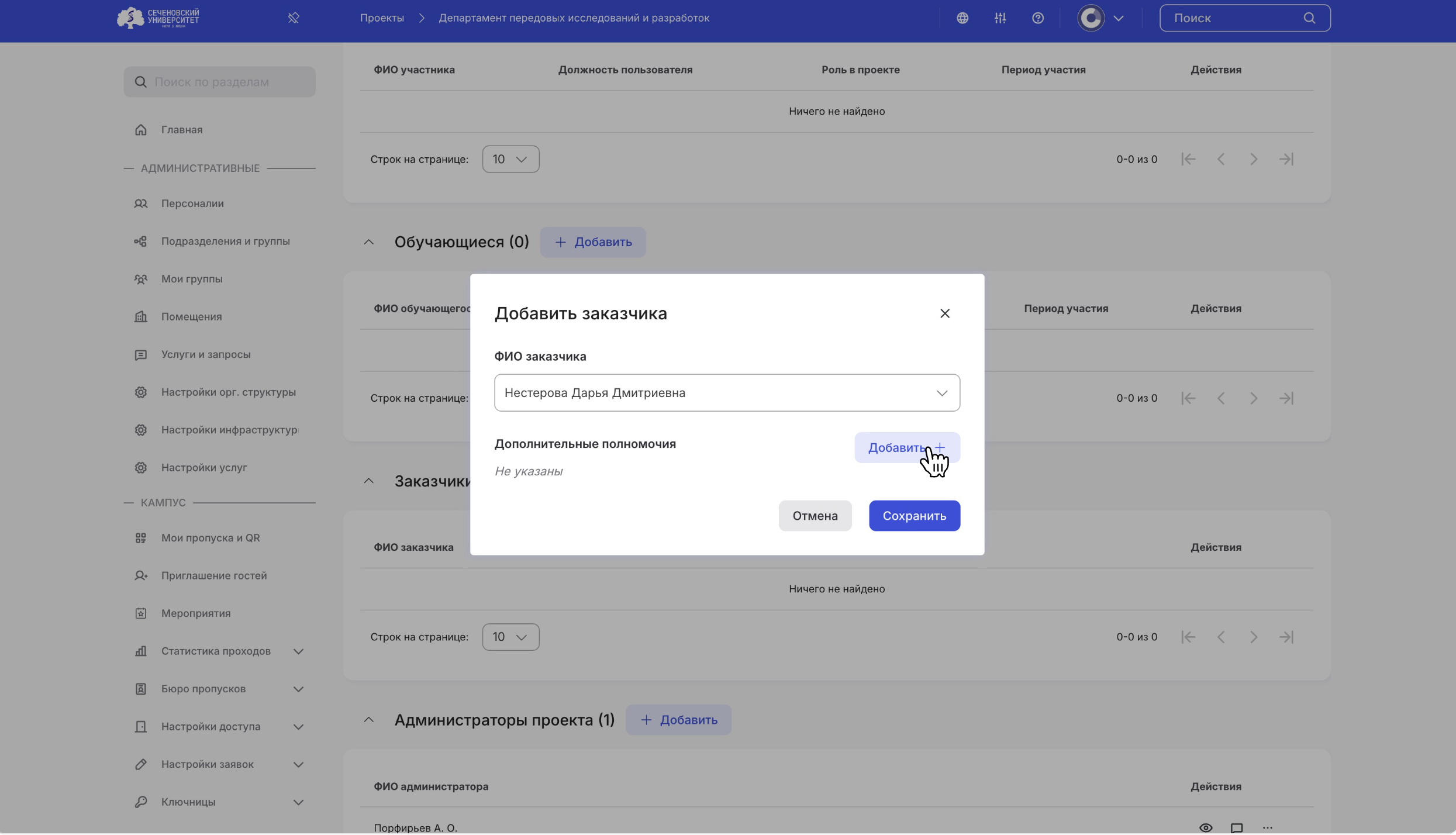The width and height of the screenshot is (1456, 835).
Task: Open Персоналии in the sidebar
Action: pos(192,203)
